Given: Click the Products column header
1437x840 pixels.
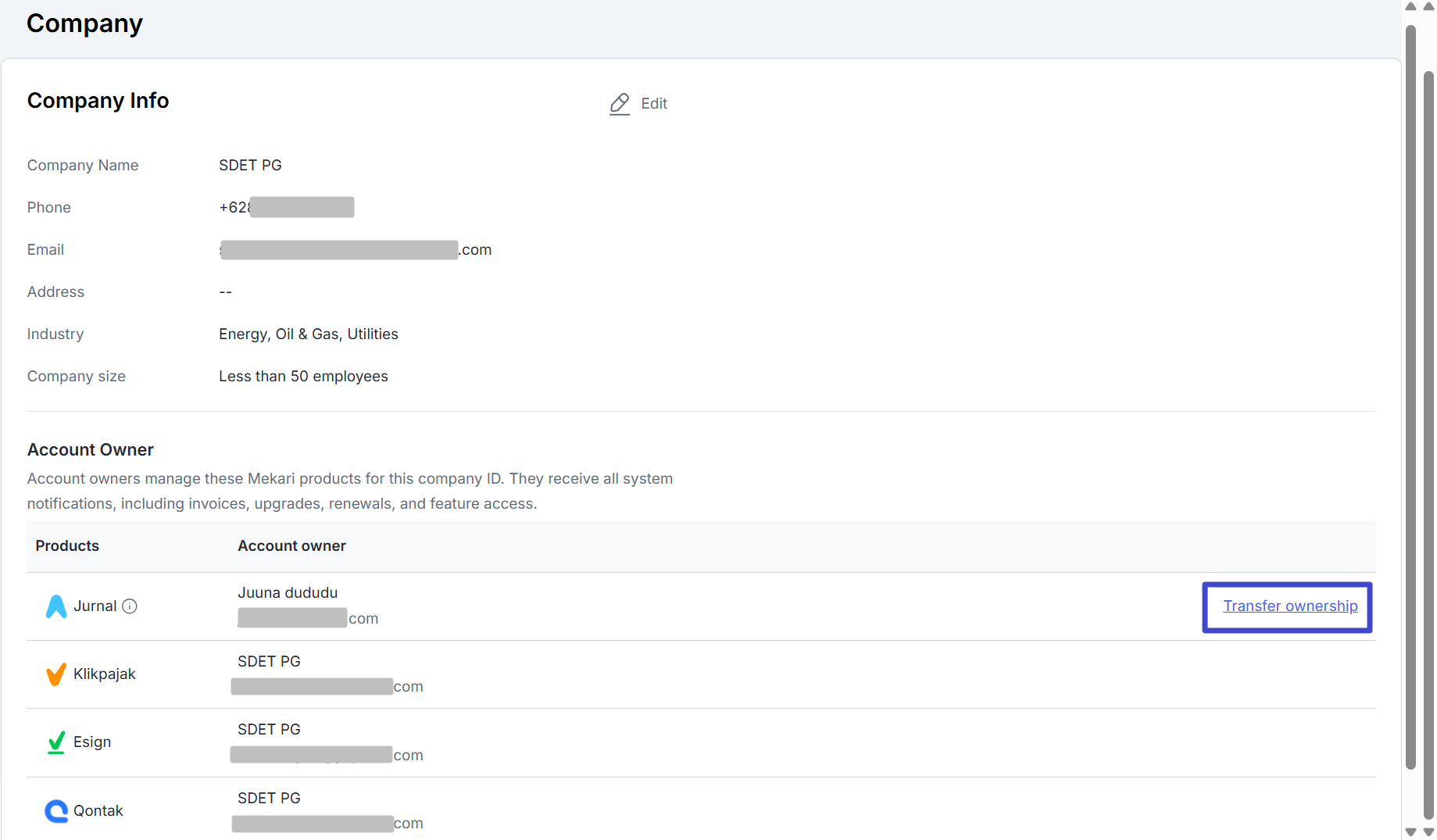Looking at the screenshot, I should (67, 546).
